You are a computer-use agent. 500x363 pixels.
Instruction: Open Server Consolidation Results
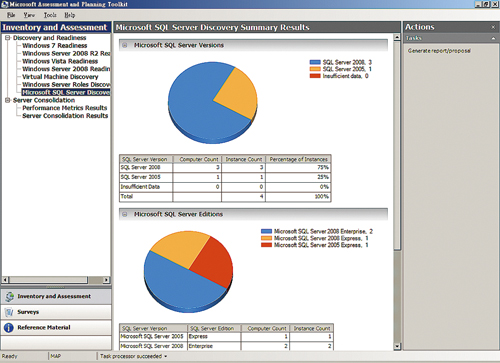pos(65,116)
